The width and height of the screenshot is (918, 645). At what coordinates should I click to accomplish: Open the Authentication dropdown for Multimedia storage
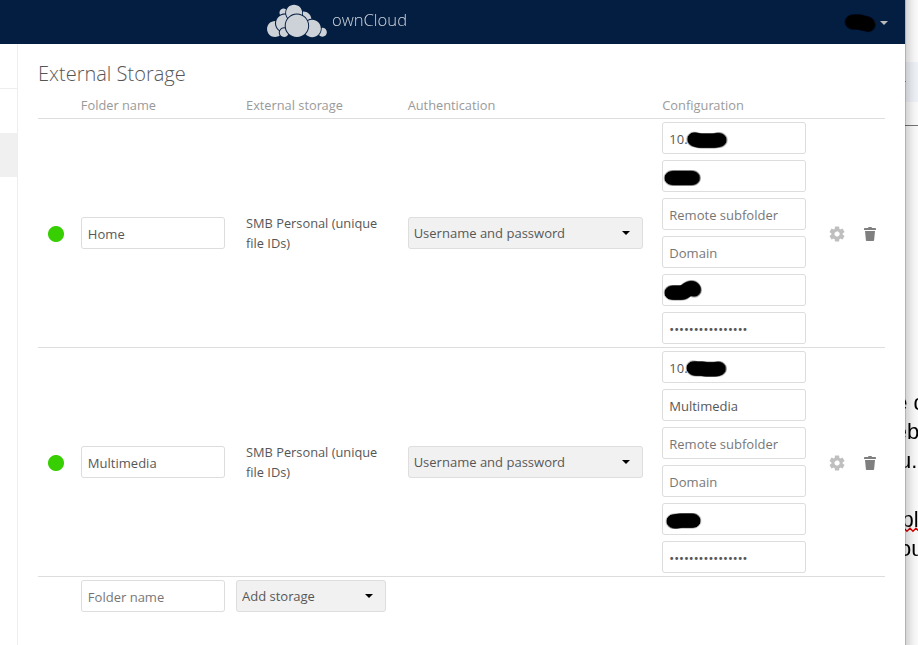pos(525,462)
